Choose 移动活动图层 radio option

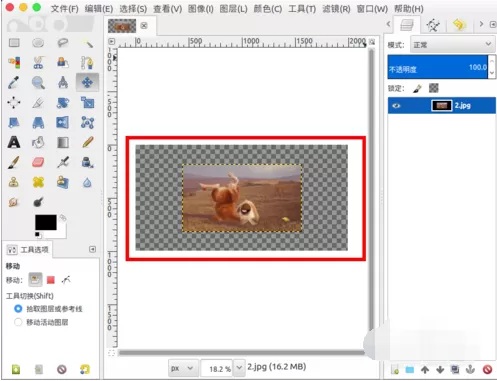[18, 322]
